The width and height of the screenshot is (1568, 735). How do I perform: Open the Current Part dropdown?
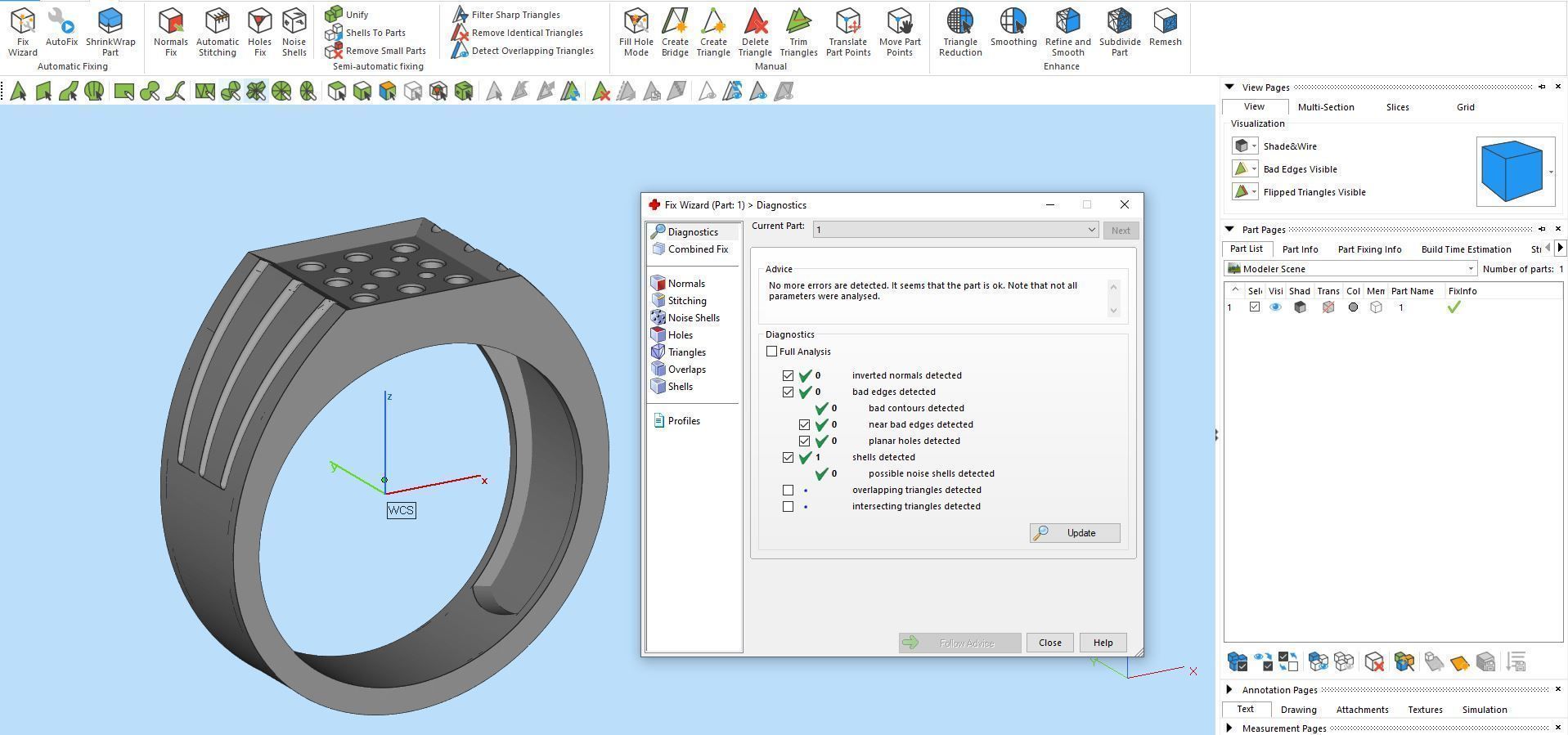[955, 230]
